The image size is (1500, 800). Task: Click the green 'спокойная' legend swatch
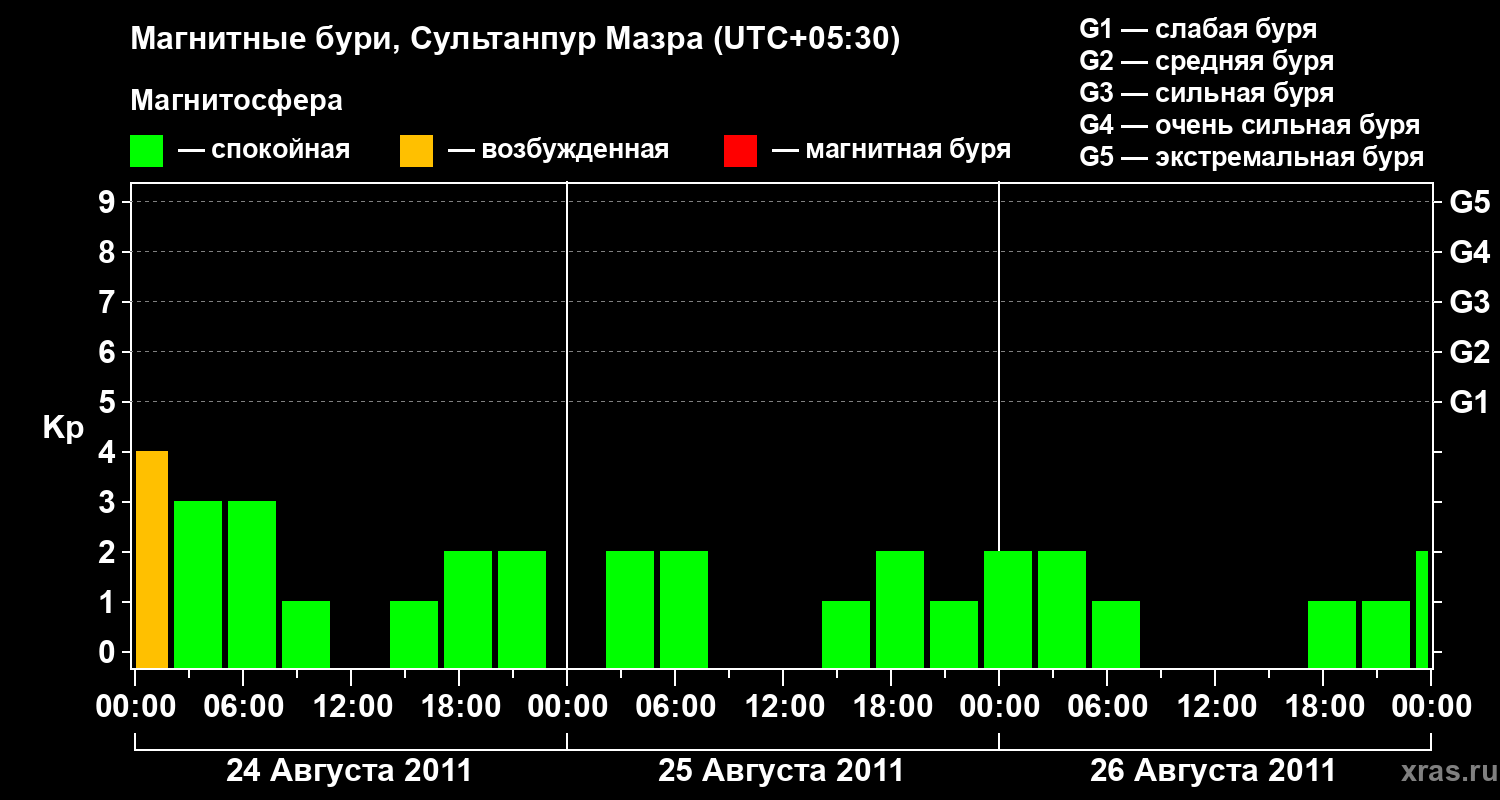click(x=146, y=151)
